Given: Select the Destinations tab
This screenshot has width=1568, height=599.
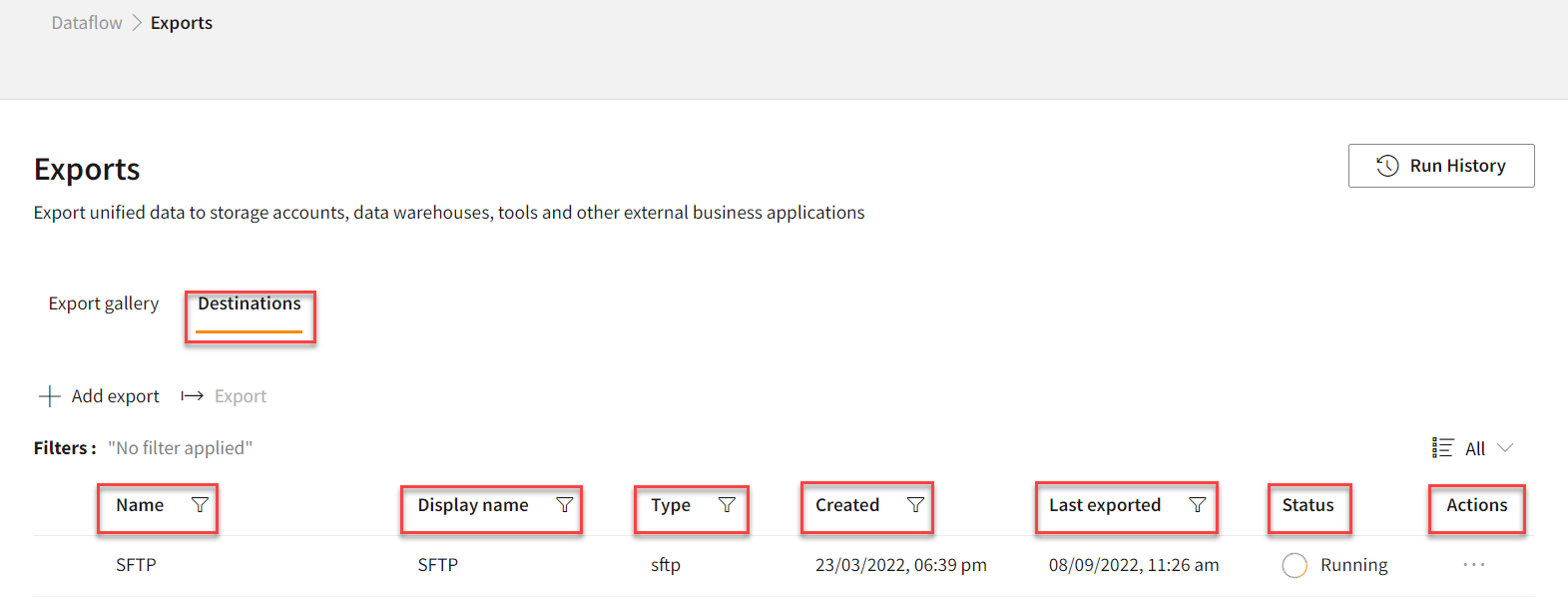Looking at the screenshot, I should click(x=250, y=303).
